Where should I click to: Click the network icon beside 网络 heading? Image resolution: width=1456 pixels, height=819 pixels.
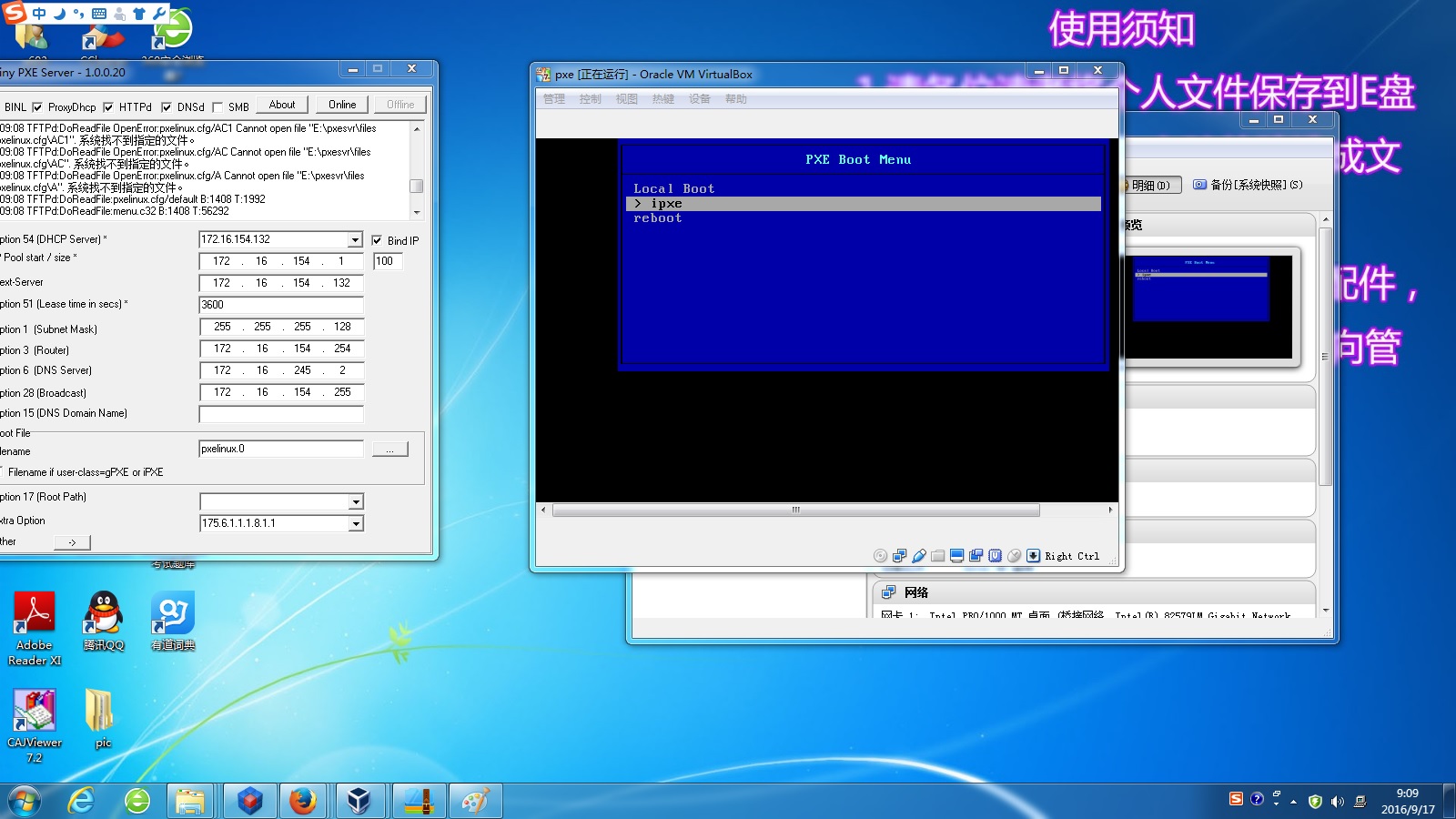(889, 592)
